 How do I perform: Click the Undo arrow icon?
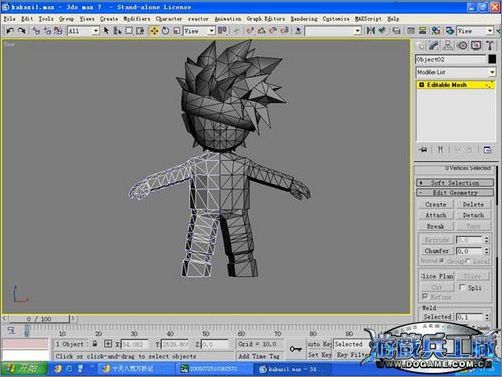[10, 31]
